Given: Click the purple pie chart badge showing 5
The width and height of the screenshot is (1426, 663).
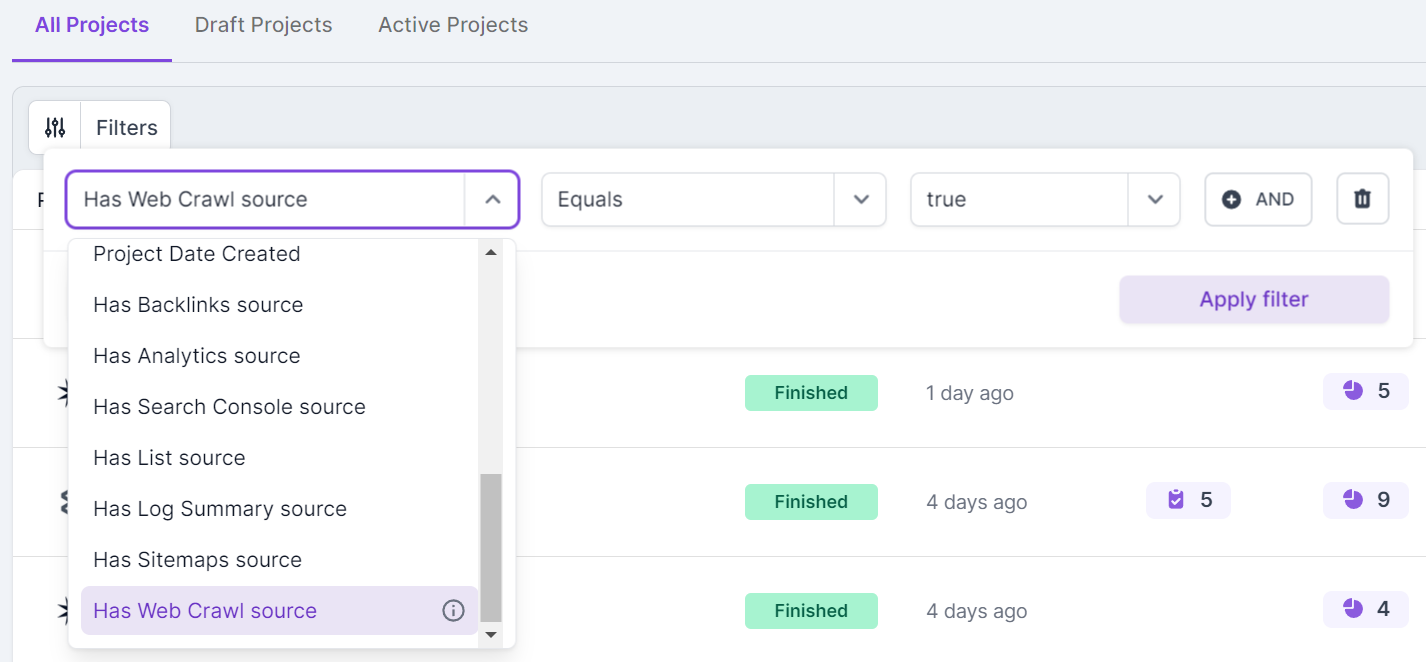Looking at the screenshot, I should [1365, 391].
